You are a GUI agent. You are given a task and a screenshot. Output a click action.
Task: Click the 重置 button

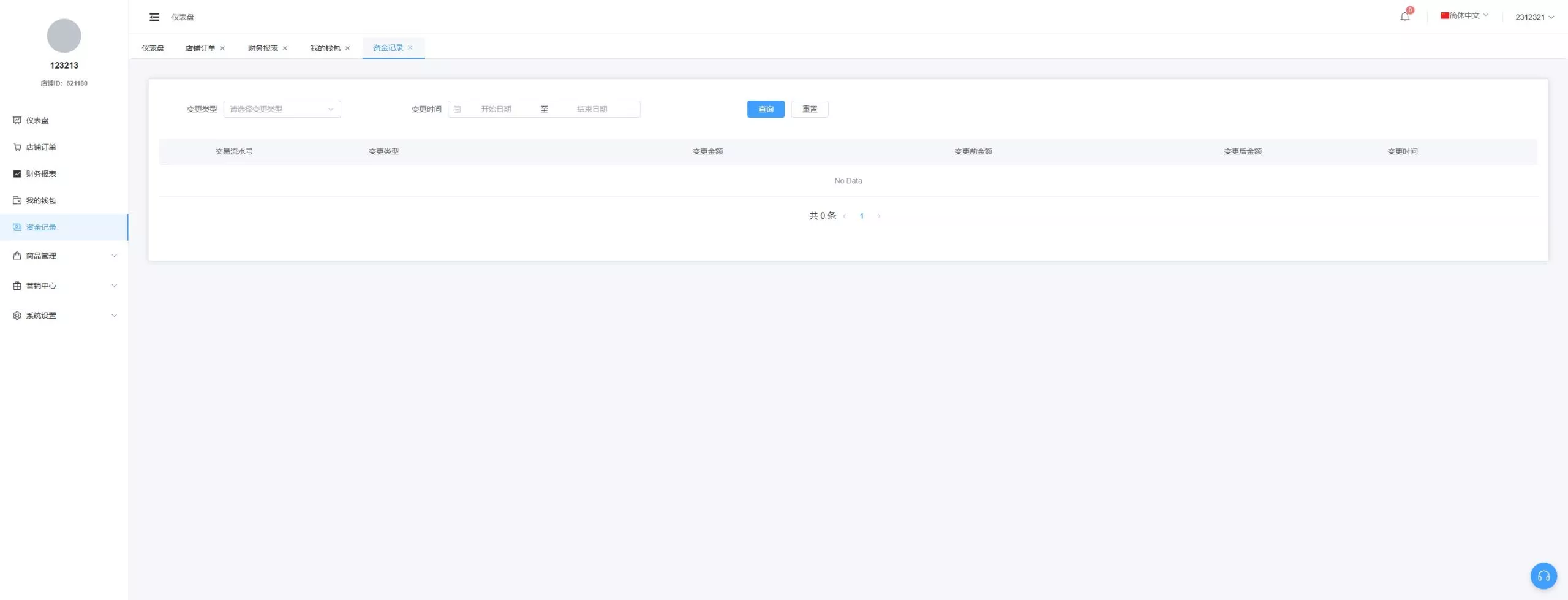809,109
